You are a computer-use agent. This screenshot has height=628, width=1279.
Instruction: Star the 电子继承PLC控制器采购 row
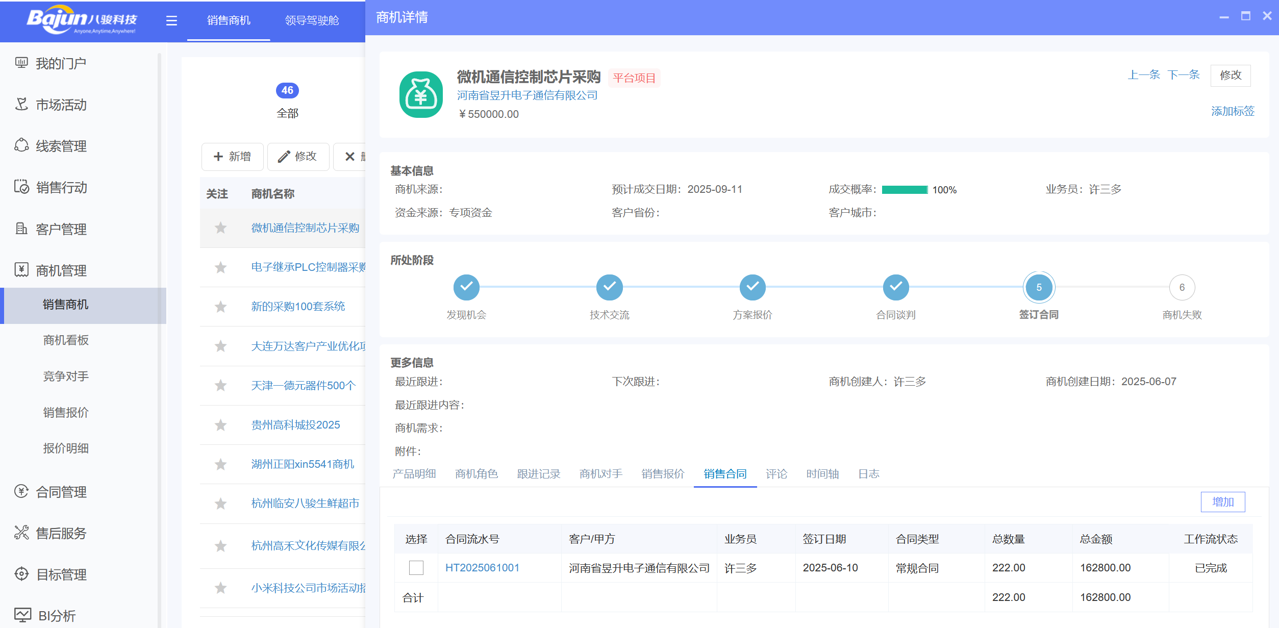click(x=221, y=267)
